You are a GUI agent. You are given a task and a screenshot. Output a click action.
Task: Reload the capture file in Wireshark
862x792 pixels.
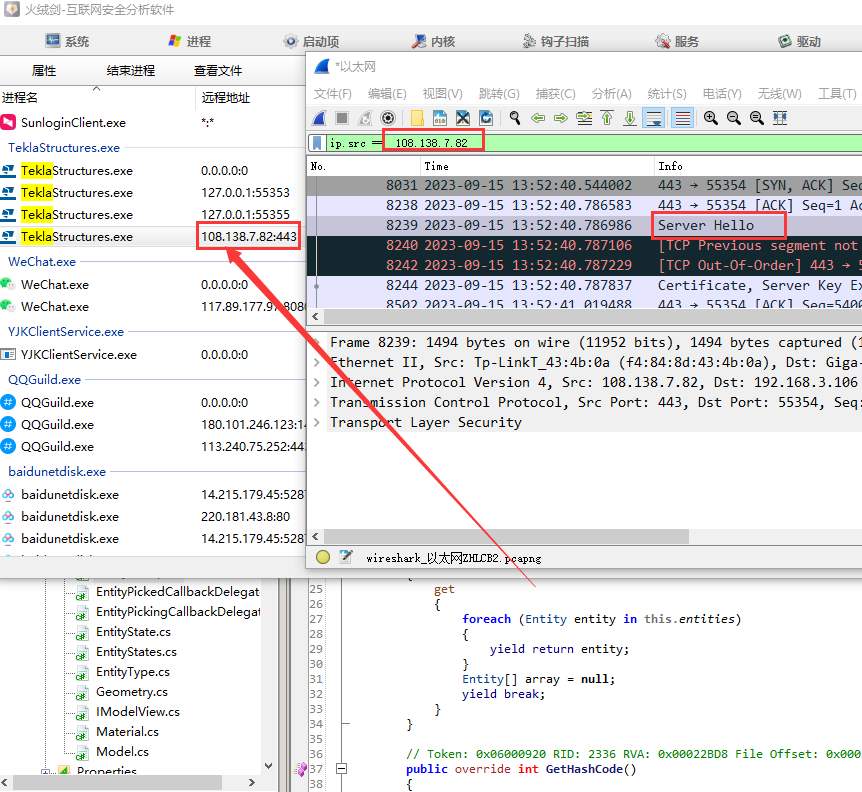[x=486, y=118]
